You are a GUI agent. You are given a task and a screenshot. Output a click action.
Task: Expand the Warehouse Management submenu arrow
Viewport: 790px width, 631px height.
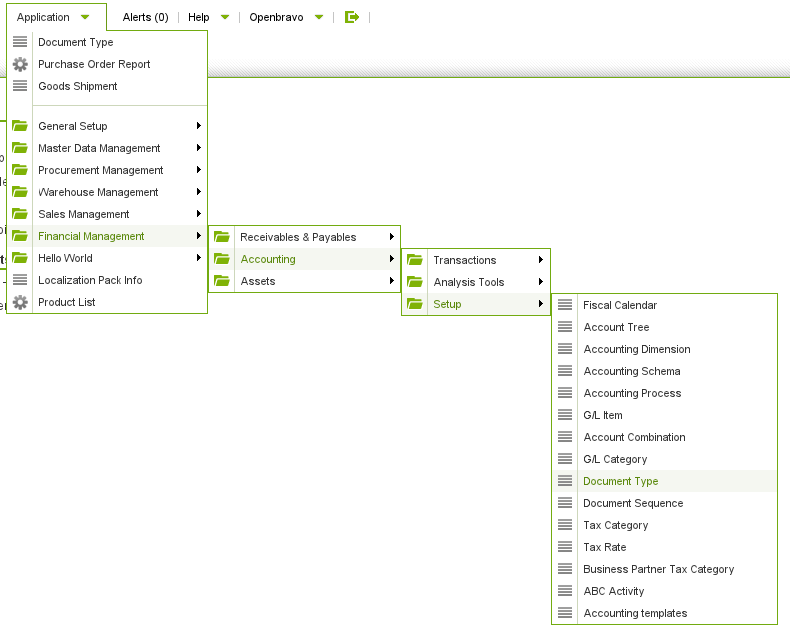199,192
